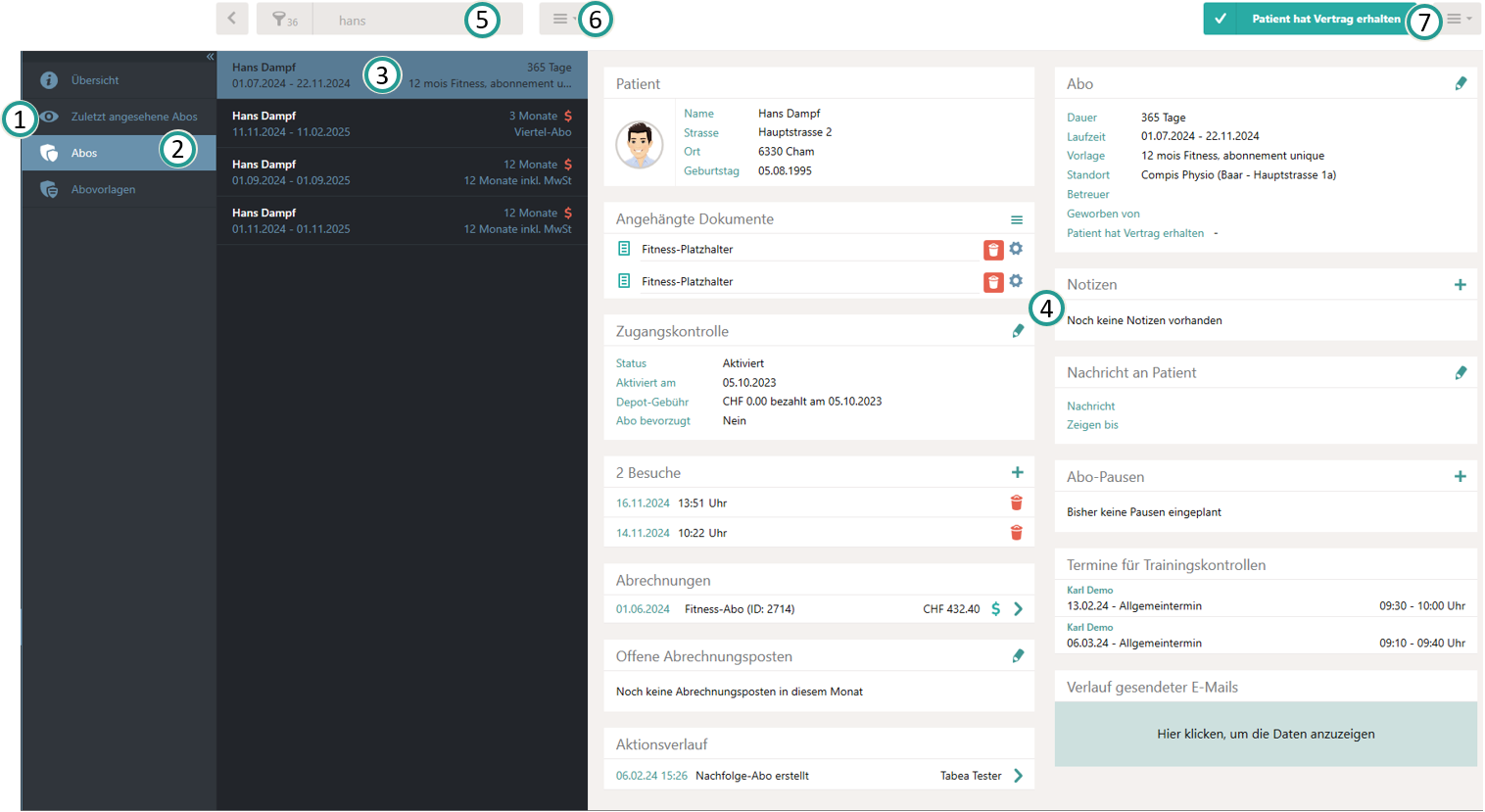Add an Abo-Pause with plus icon
1485x812 pixels.
click(1460, 476)
